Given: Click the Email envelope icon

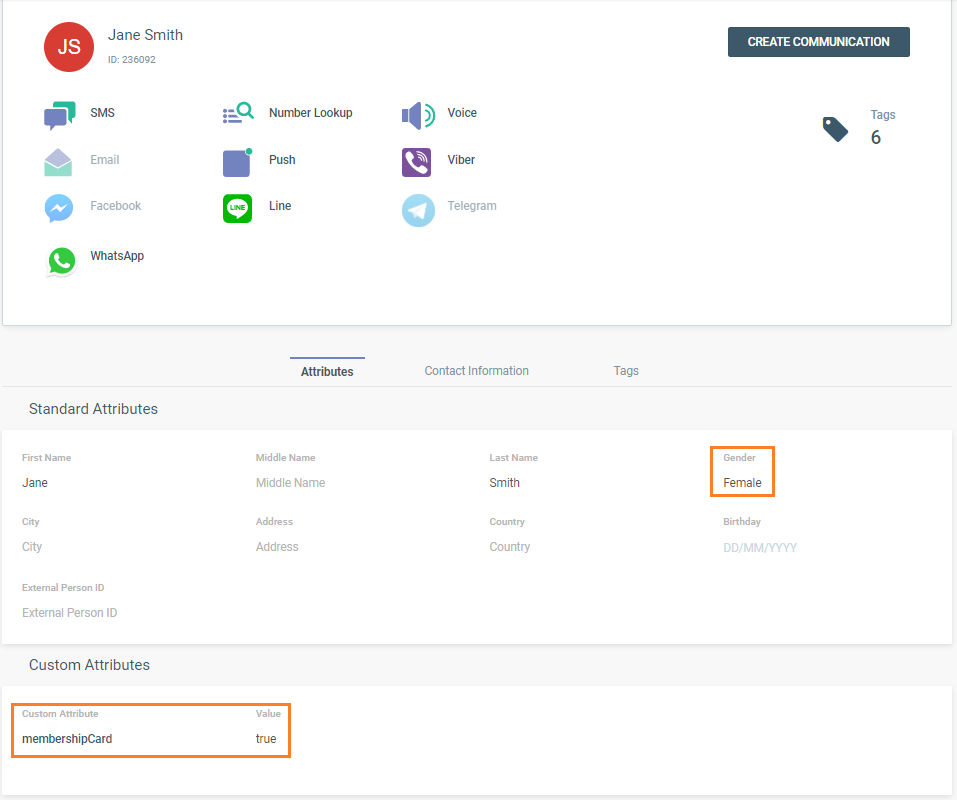Looking at the screenshot, I should [59, 162].
